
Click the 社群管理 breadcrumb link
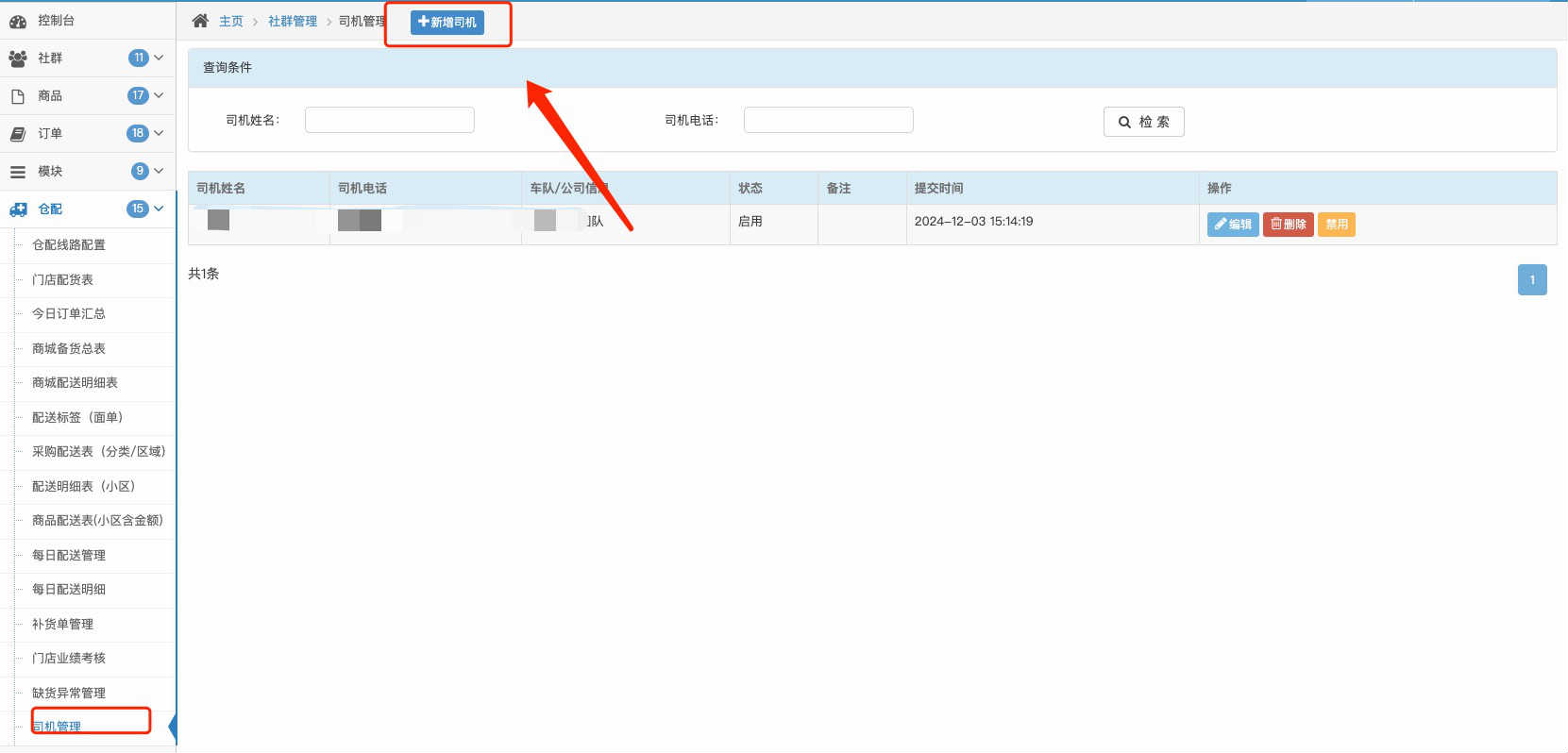click(293, 22)
